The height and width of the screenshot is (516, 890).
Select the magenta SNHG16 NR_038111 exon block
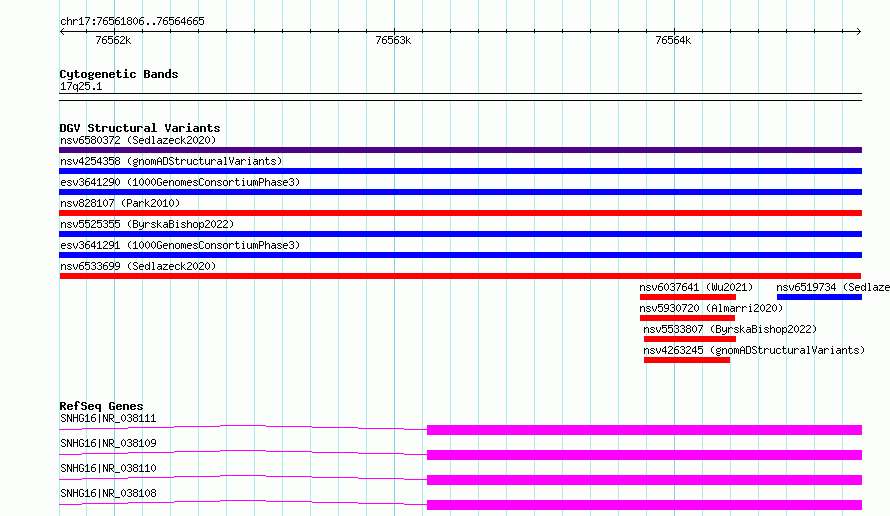point(644,430)
